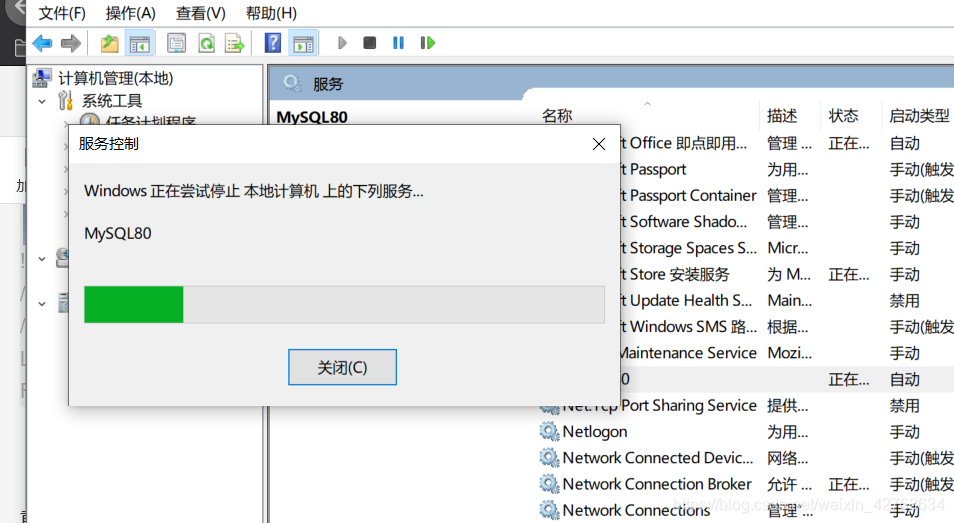This screenshot has width=954, height=523.
Task: Click the Stop Service square icon
Action: tap(369, 43)
